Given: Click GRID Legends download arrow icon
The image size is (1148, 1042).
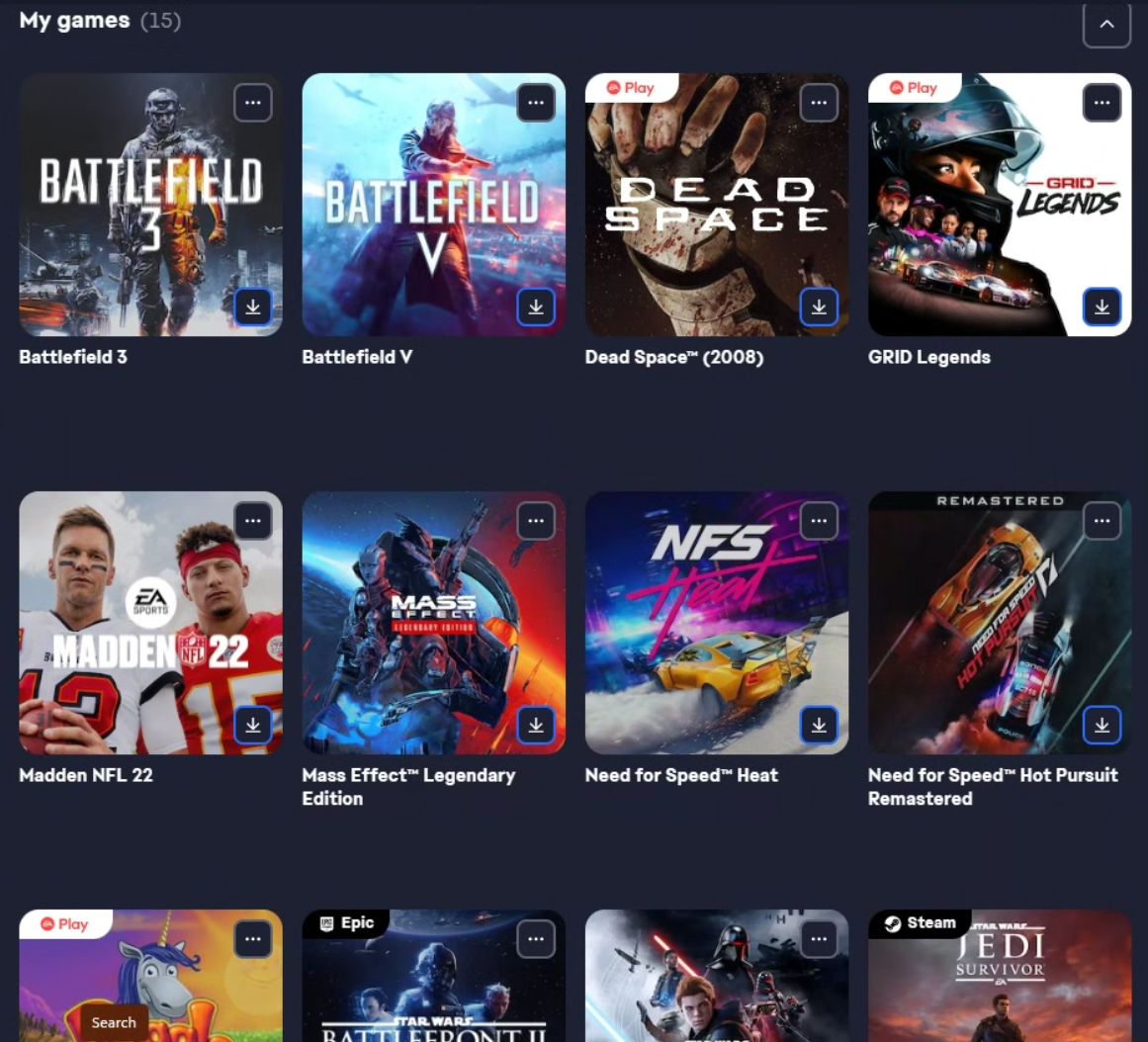Looking at the screenshot, I should click(1102, 306).
